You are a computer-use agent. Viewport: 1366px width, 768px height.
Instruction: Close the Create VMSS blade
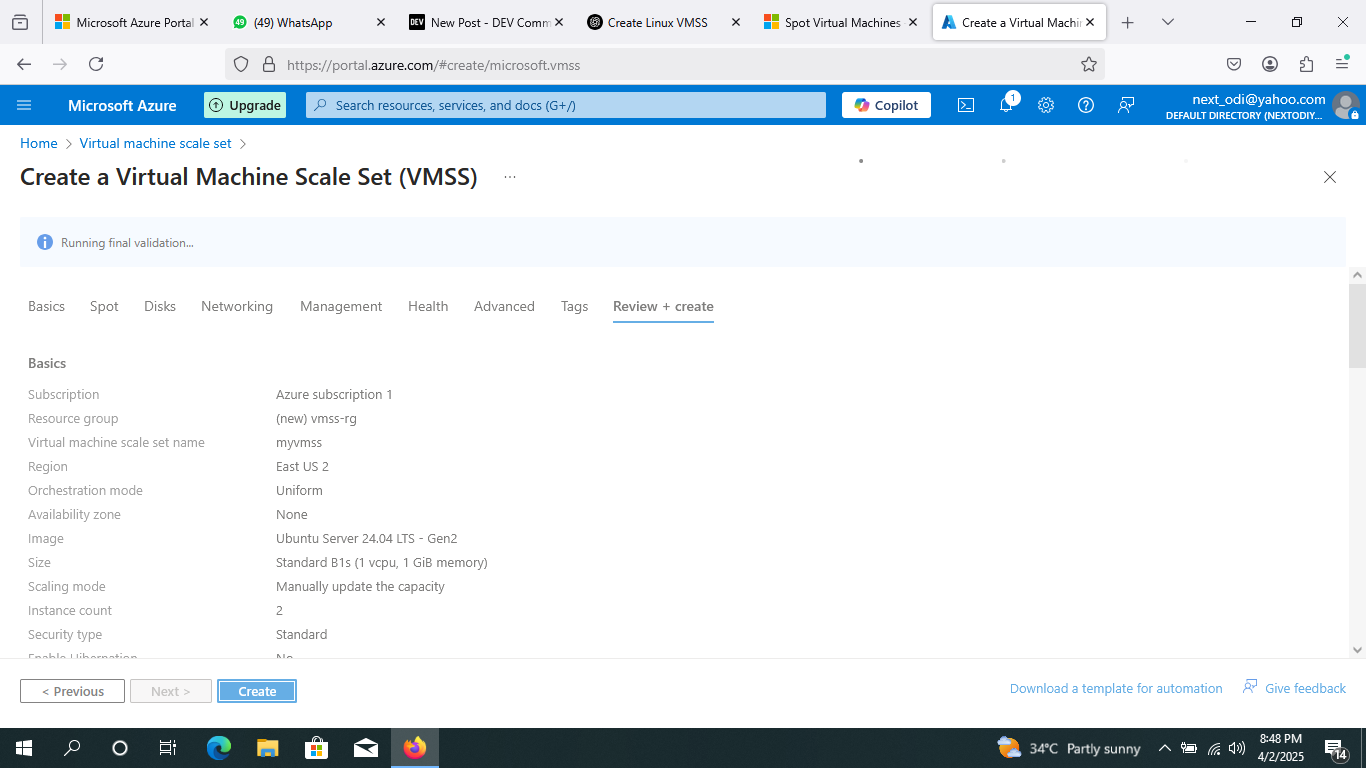(1330, 177)
